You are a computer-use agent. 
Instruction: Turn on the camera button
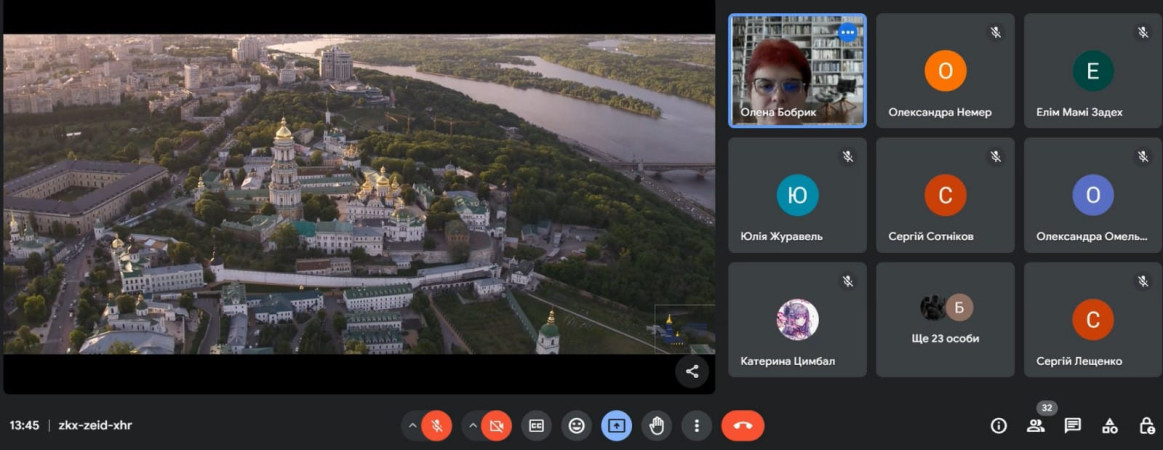(495, 425)
